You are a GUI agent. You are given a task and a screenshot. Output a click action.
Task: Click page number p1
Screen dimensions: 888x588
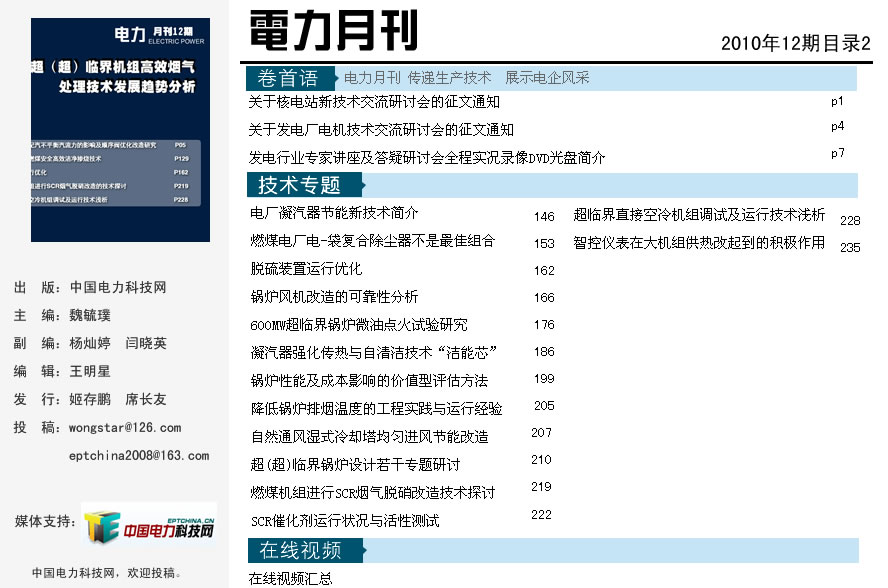838,101
